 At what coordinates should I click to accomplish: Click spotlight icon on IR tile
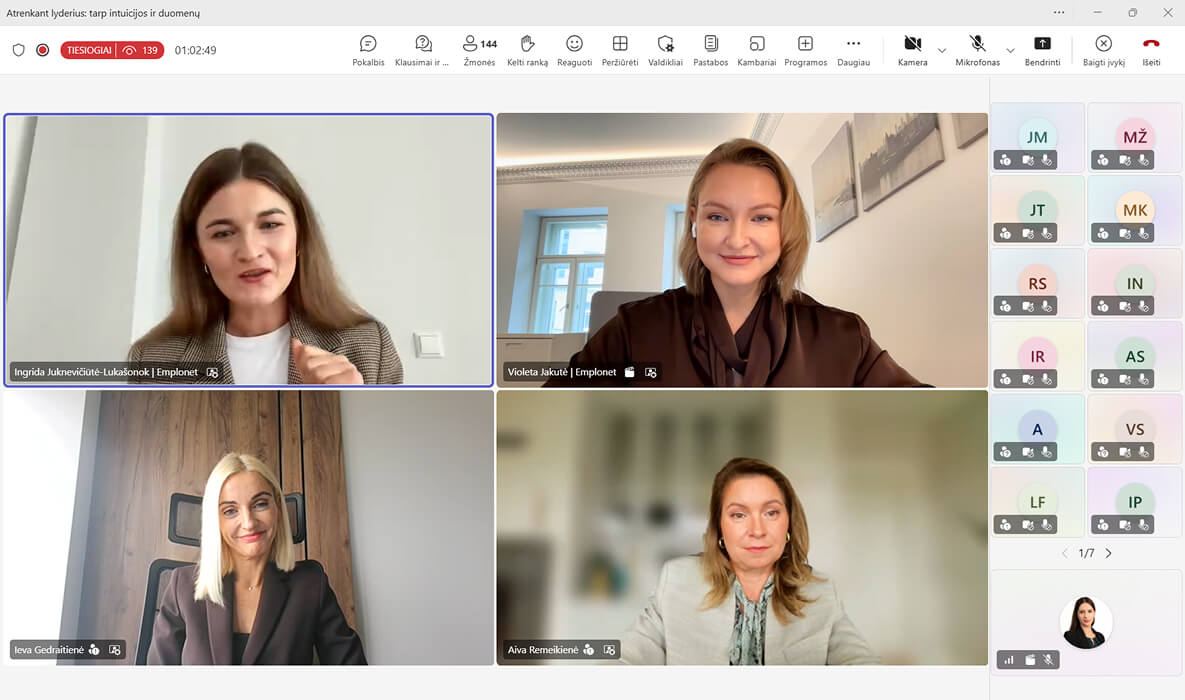coord(1005,379)
